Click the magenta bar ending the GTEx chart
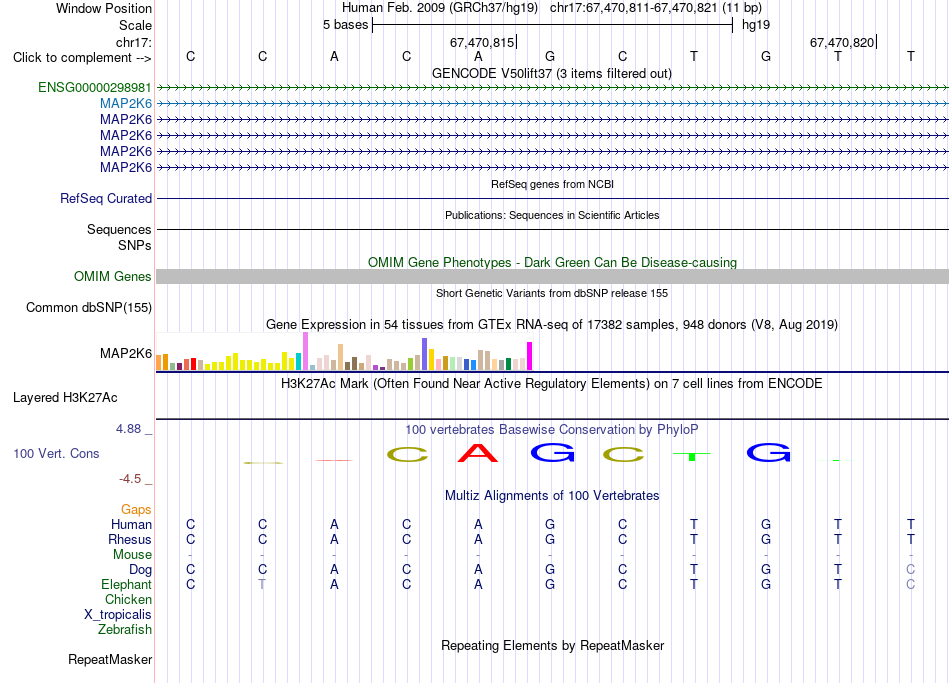950x683 pixels. pos(530,356)
